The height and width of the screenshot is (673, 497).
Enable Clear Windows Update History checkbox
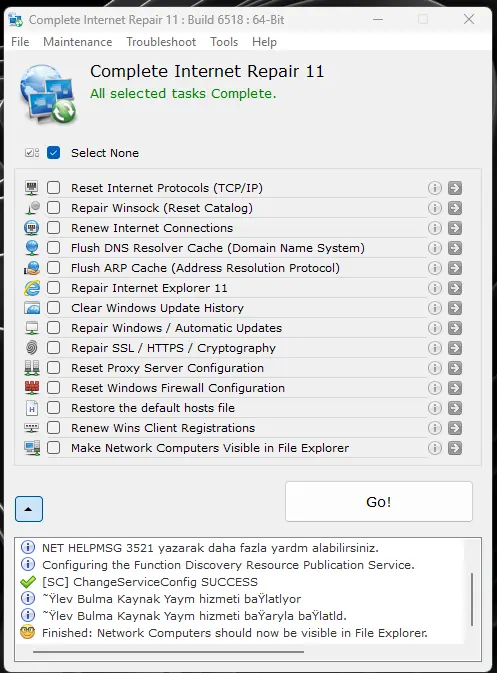pos(54,308)
